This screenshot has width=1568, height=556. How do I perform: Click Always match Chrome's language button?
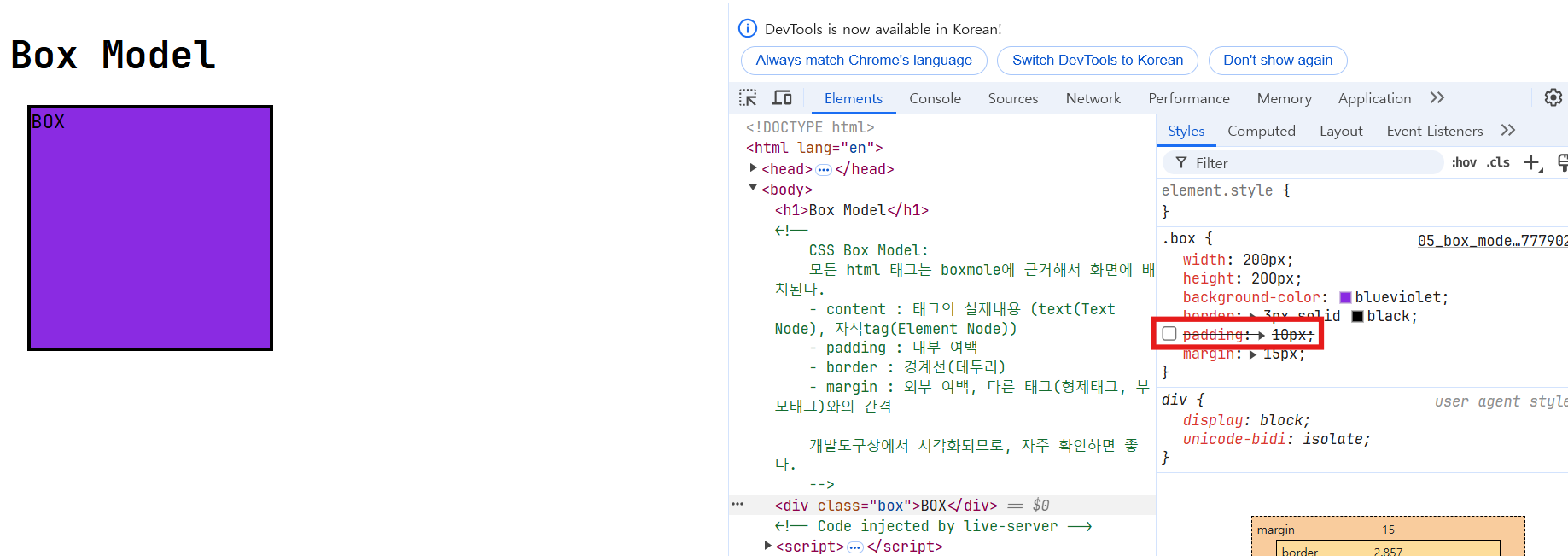(864, 60)
